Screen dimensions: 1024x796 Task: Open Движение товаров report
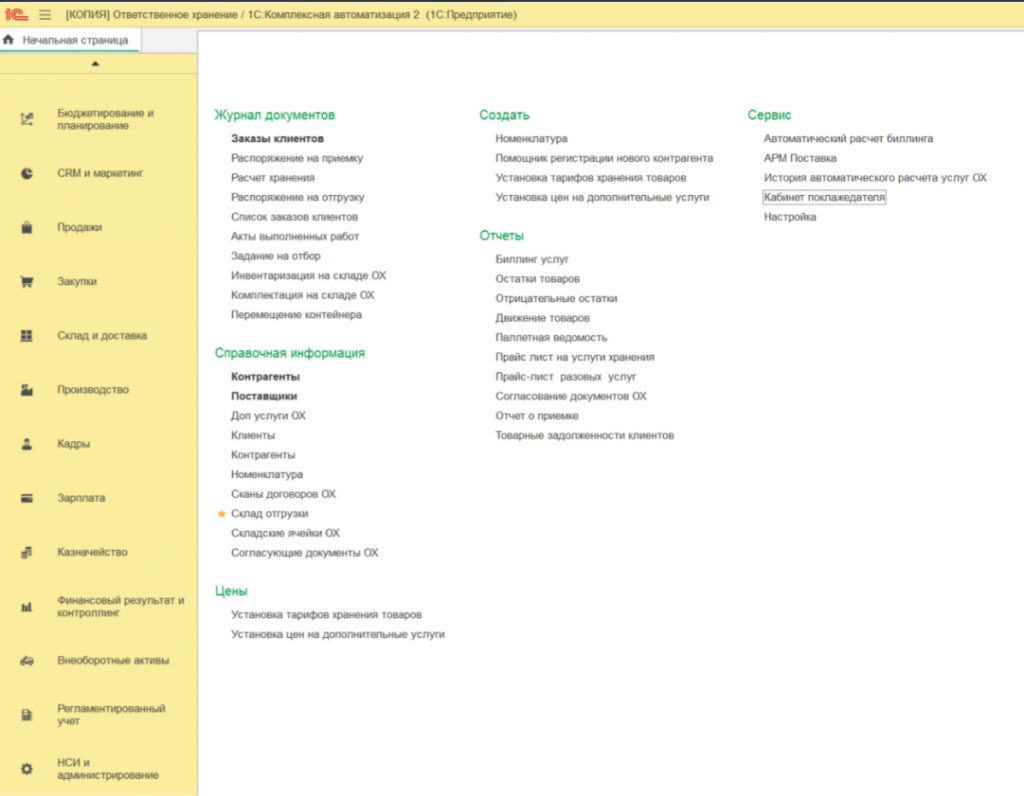click(x=543, y=319)
